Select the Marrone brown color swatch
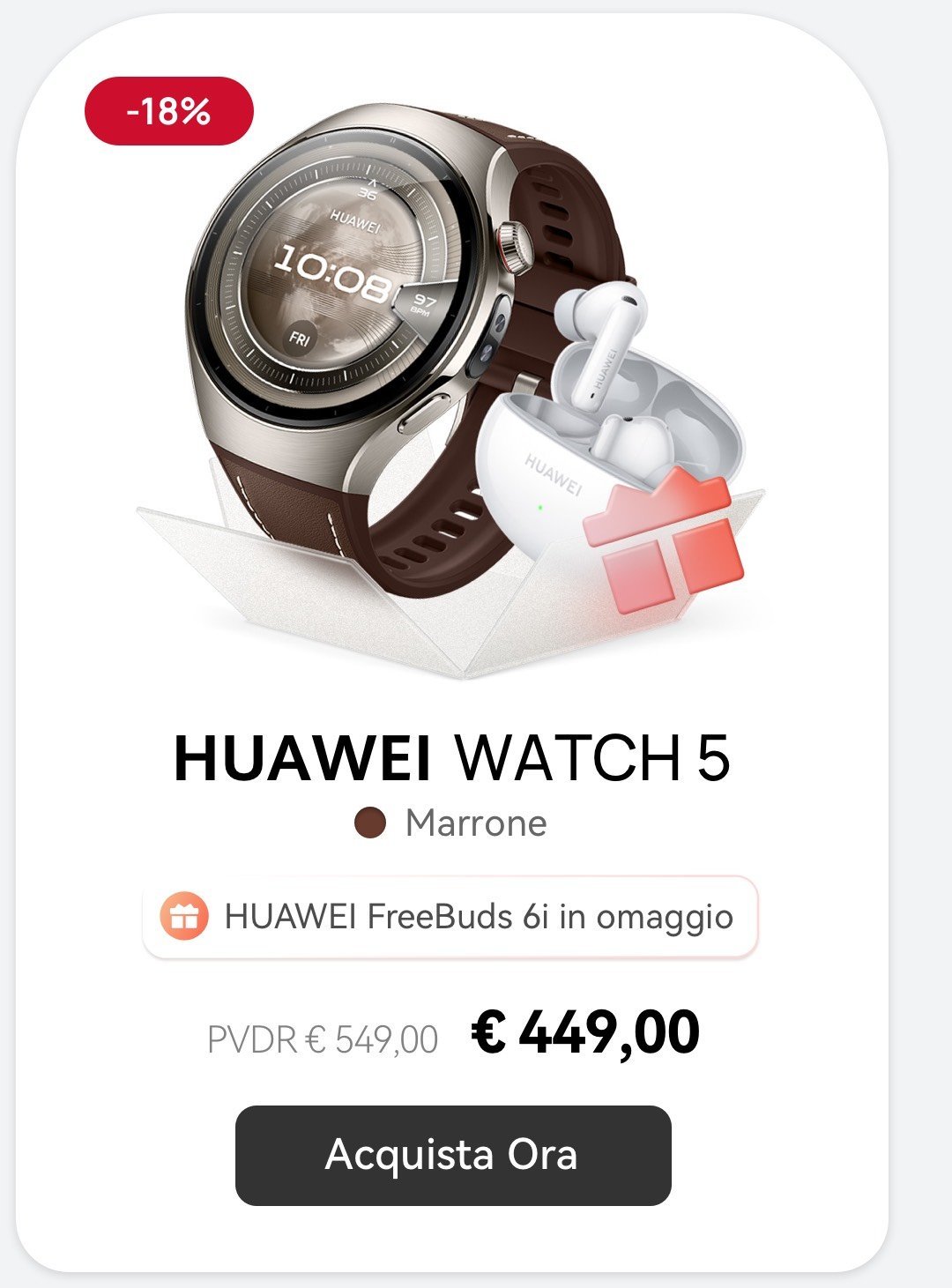952x1288 pixels. click(370, 823)
